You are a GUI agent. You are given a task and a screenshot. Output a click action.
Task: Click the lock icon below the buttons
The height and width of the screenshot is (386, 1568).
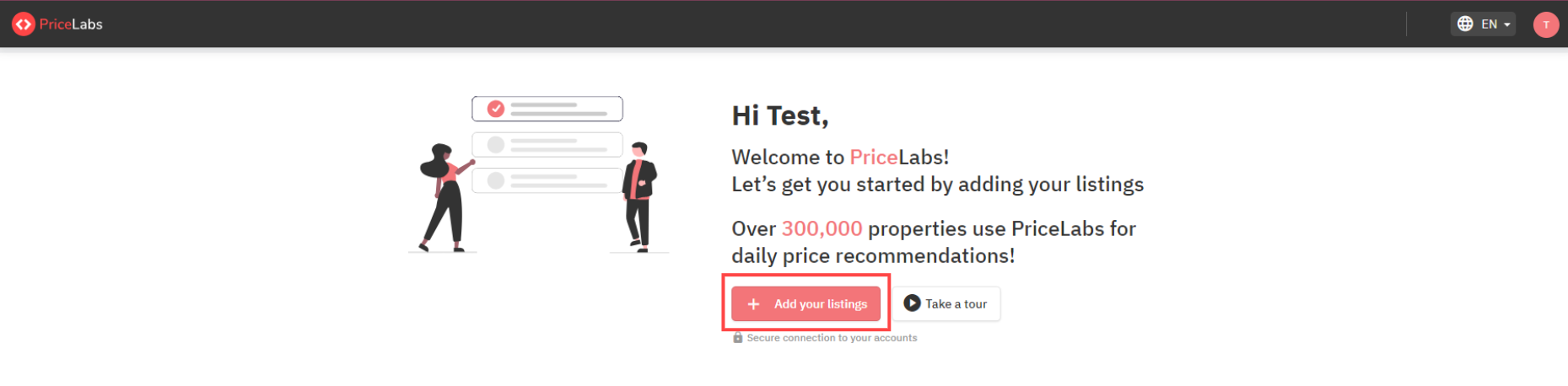coord(738,338)
